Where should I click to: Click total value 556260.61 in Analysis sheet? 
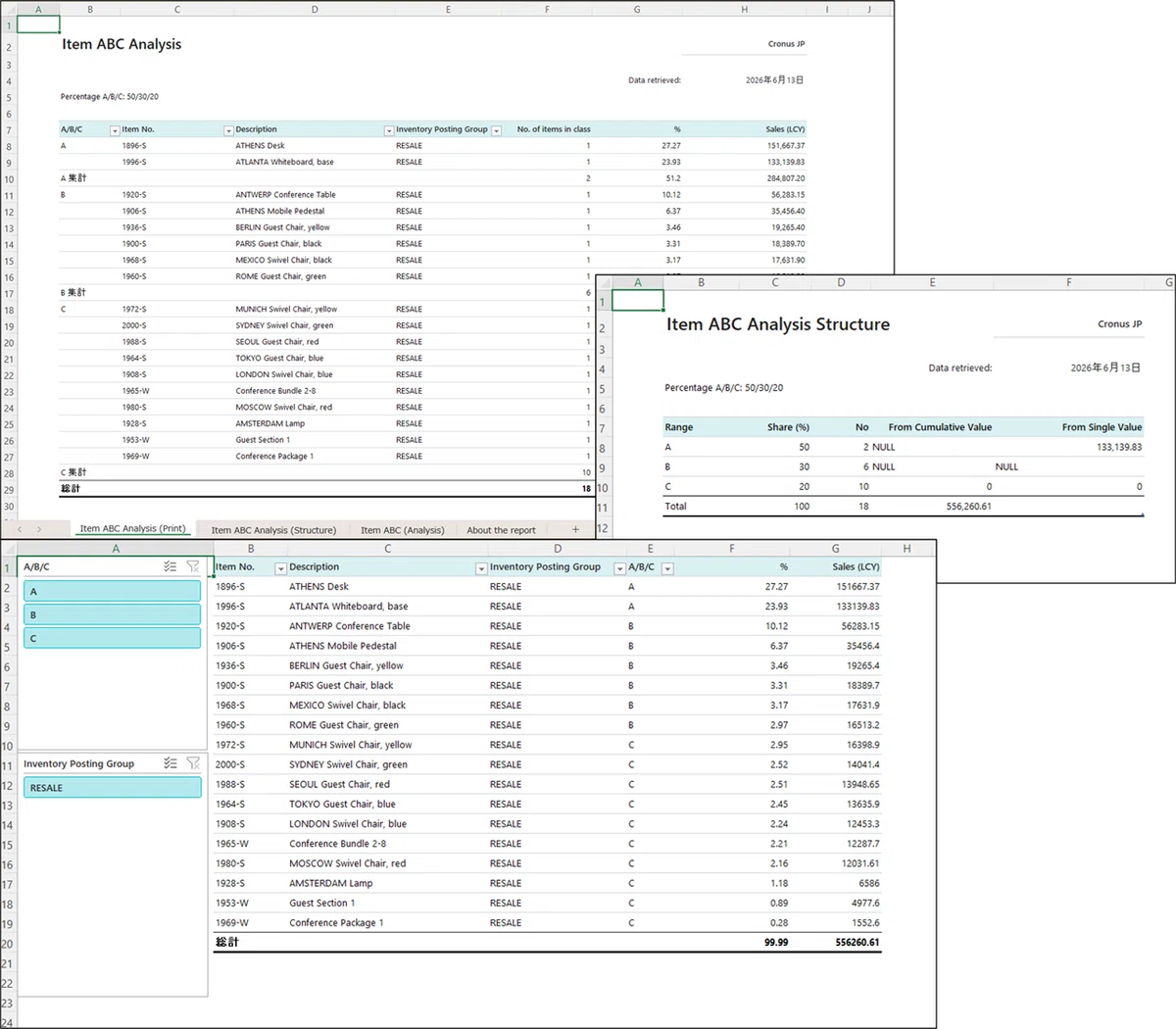857,943
